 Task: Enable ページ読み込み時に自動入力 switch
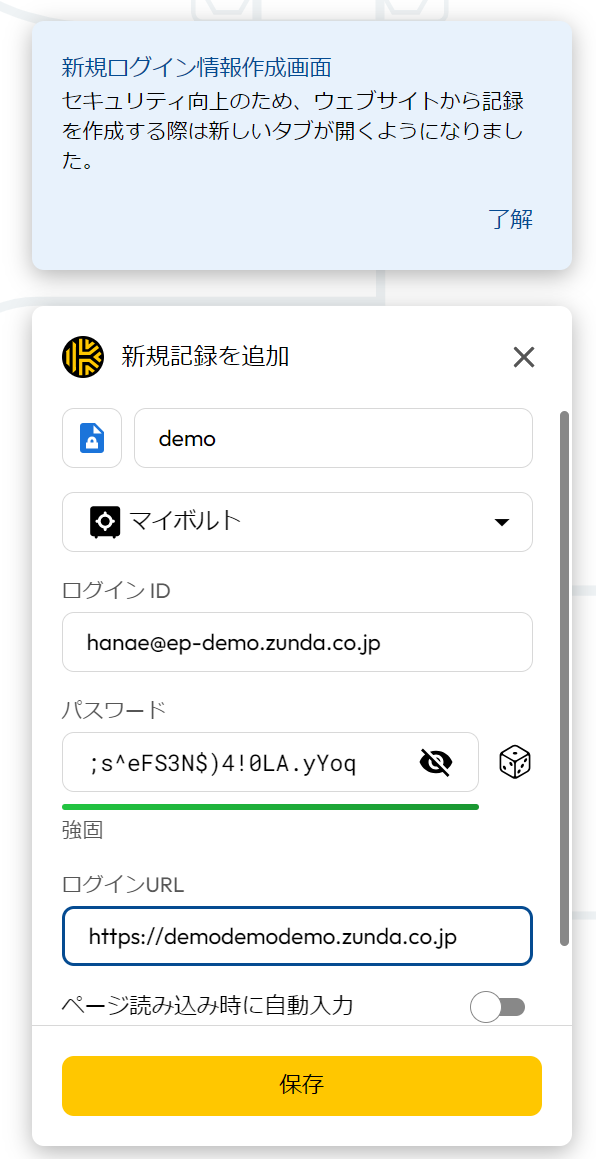pos(498,1007)
